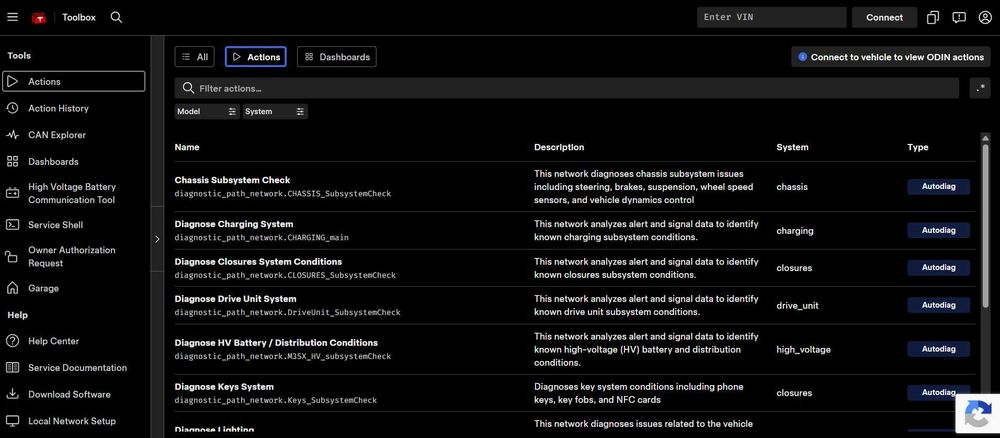
Task: Click the scrollbar up arrow
Action: pos(985,138)
